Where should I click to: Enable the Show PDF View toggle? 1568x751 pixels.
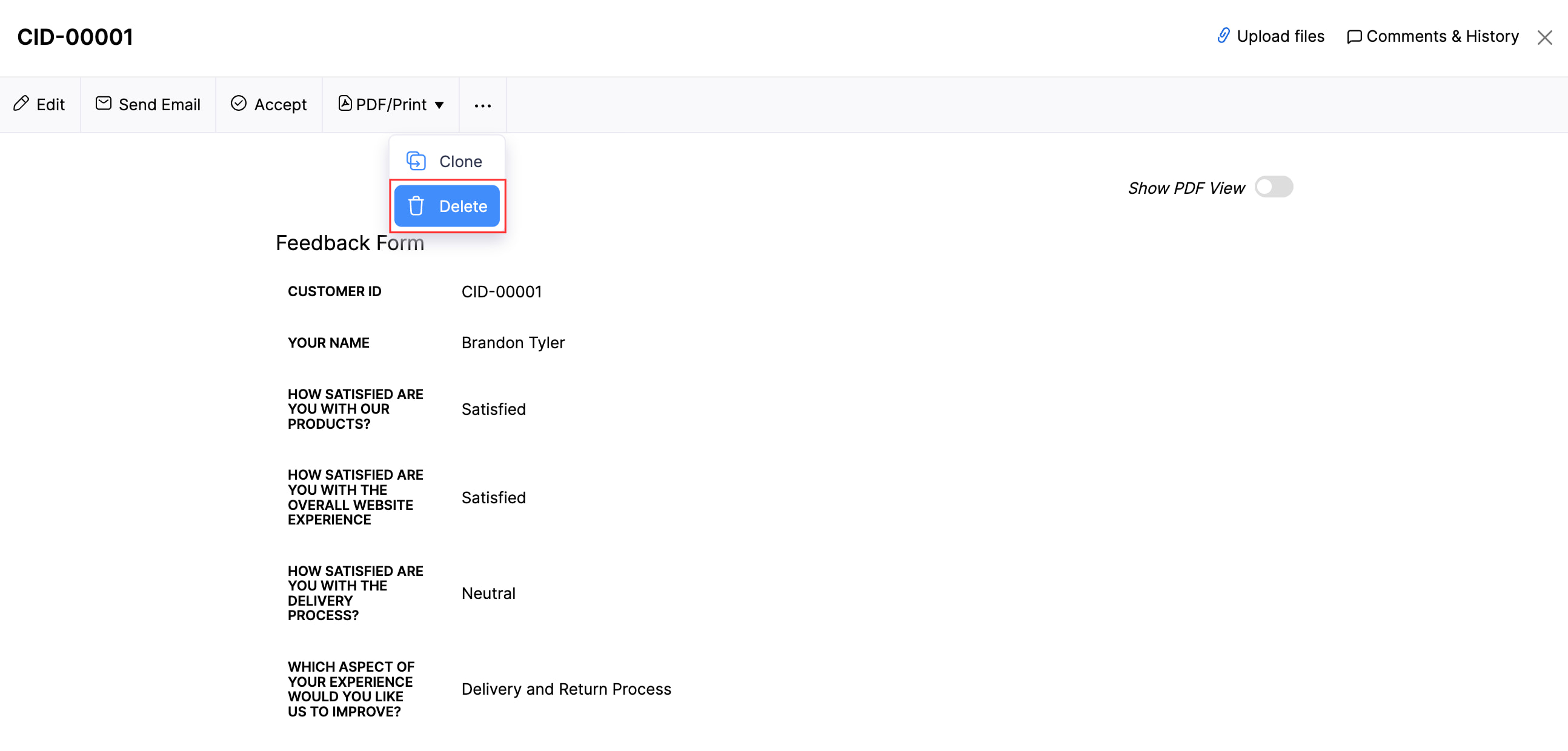1274,187
